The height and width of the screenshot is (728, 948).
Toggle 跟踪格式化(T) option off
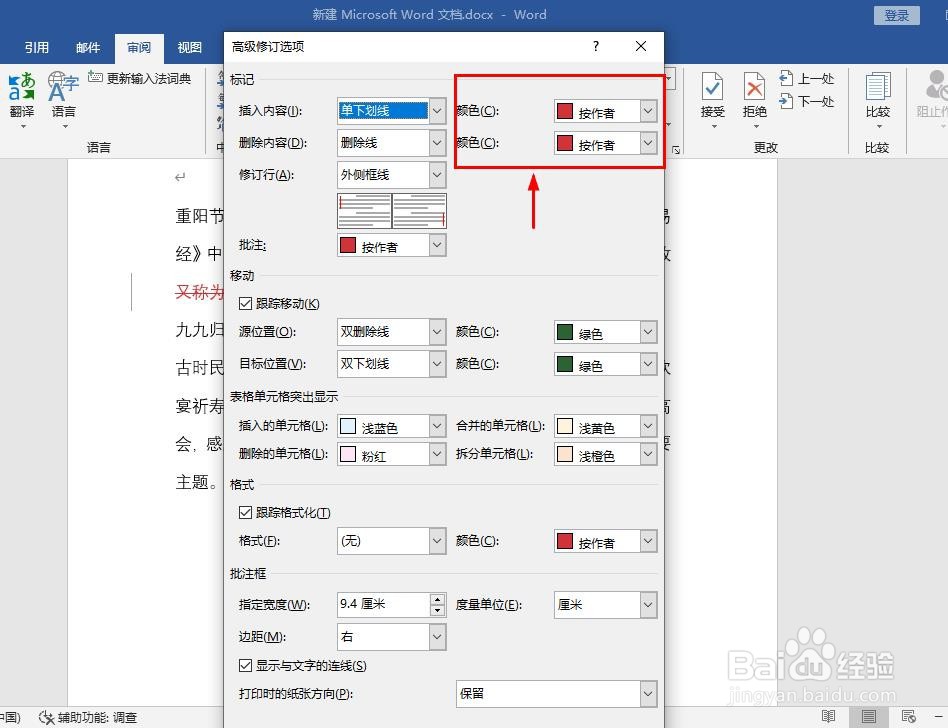coord(245,512)
